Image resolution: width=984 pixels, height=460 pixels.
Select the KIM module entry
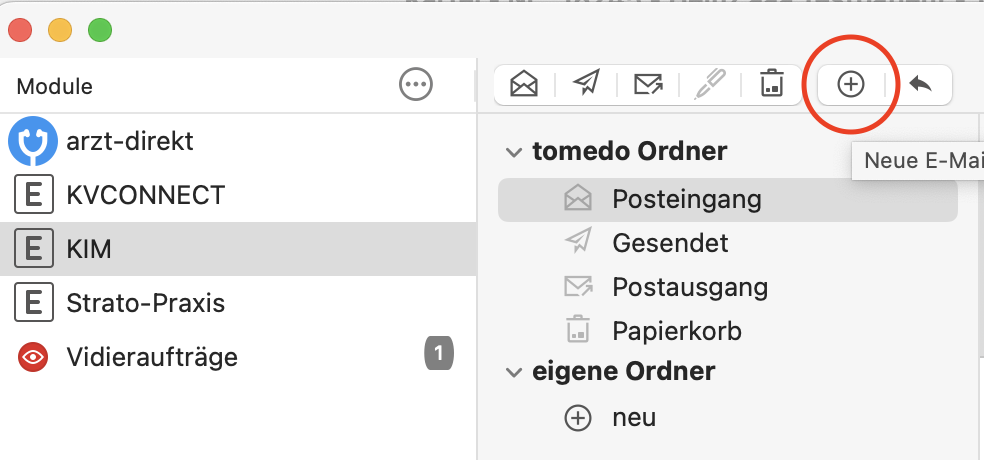point(238,249)
